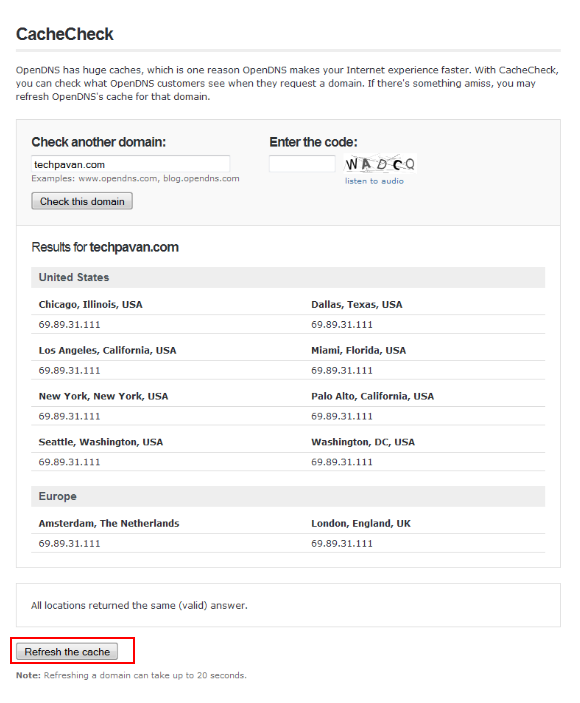This screenshot has width=580, height=703.
Task: Open the listen to audio link
Action: click(374, 181)
